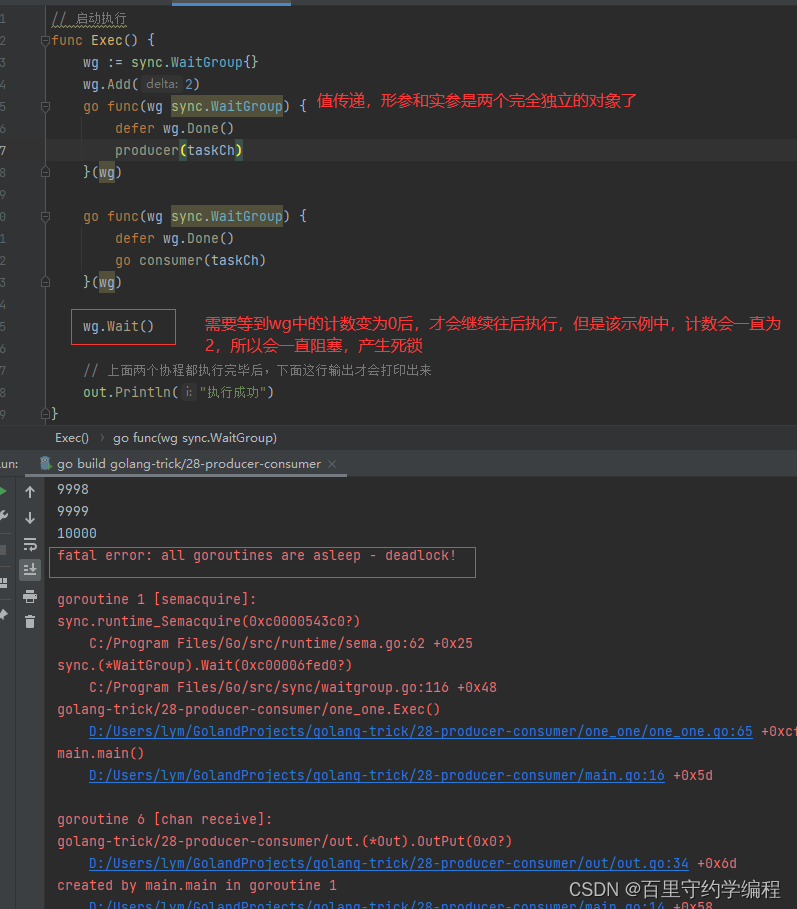Click the comment starting with 上面两个协程
Image resolution: width=797 pixels, height=909 pixels.
257,370
